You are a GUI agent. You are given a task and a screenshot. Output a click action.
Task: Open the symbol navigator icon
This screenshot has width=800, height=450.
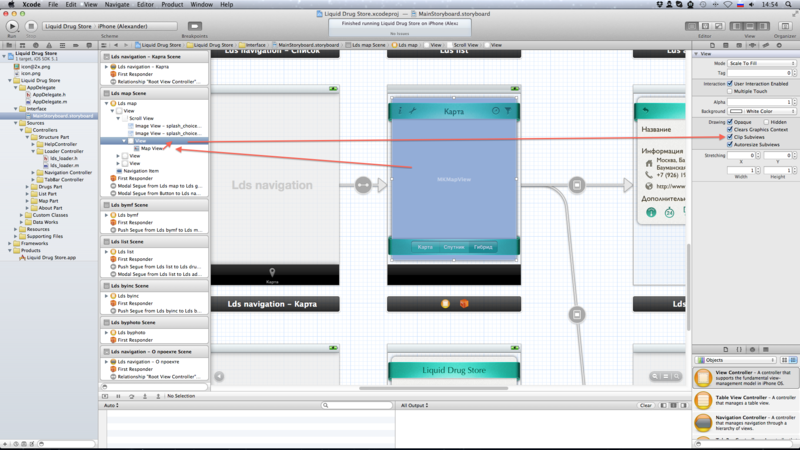[22, 45]
